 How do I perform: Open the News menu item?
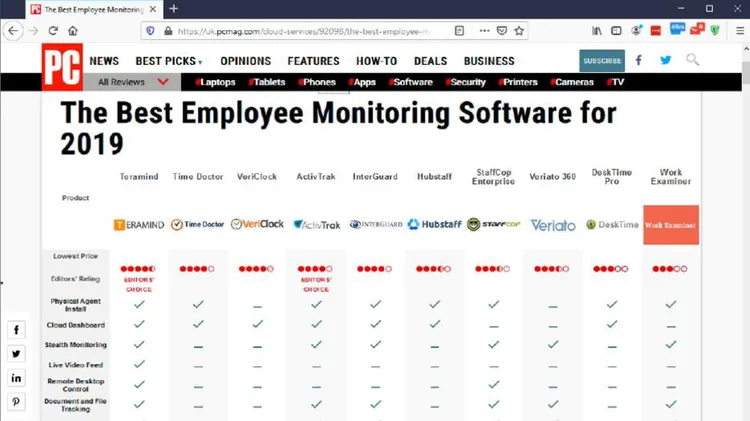click(104, 61)
